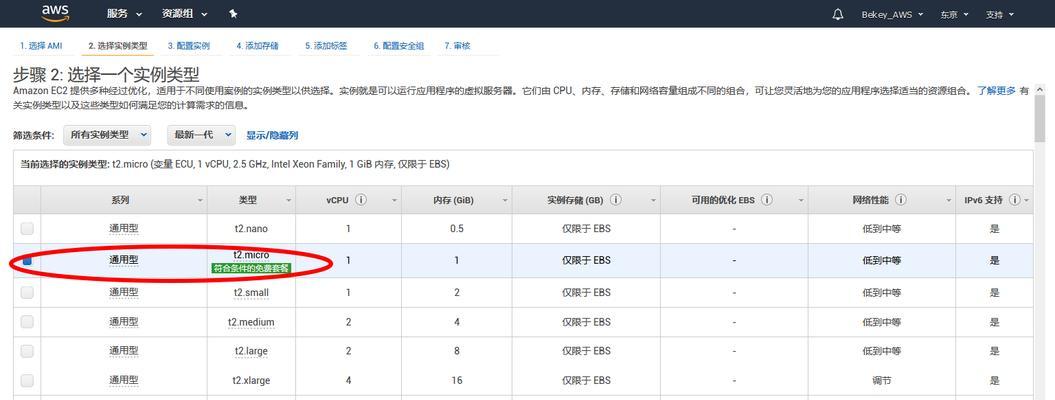This screenshot has width=1055, height=400.
Task: Click the 符合条件的免费套餐 badge
Action: point(251,268)
